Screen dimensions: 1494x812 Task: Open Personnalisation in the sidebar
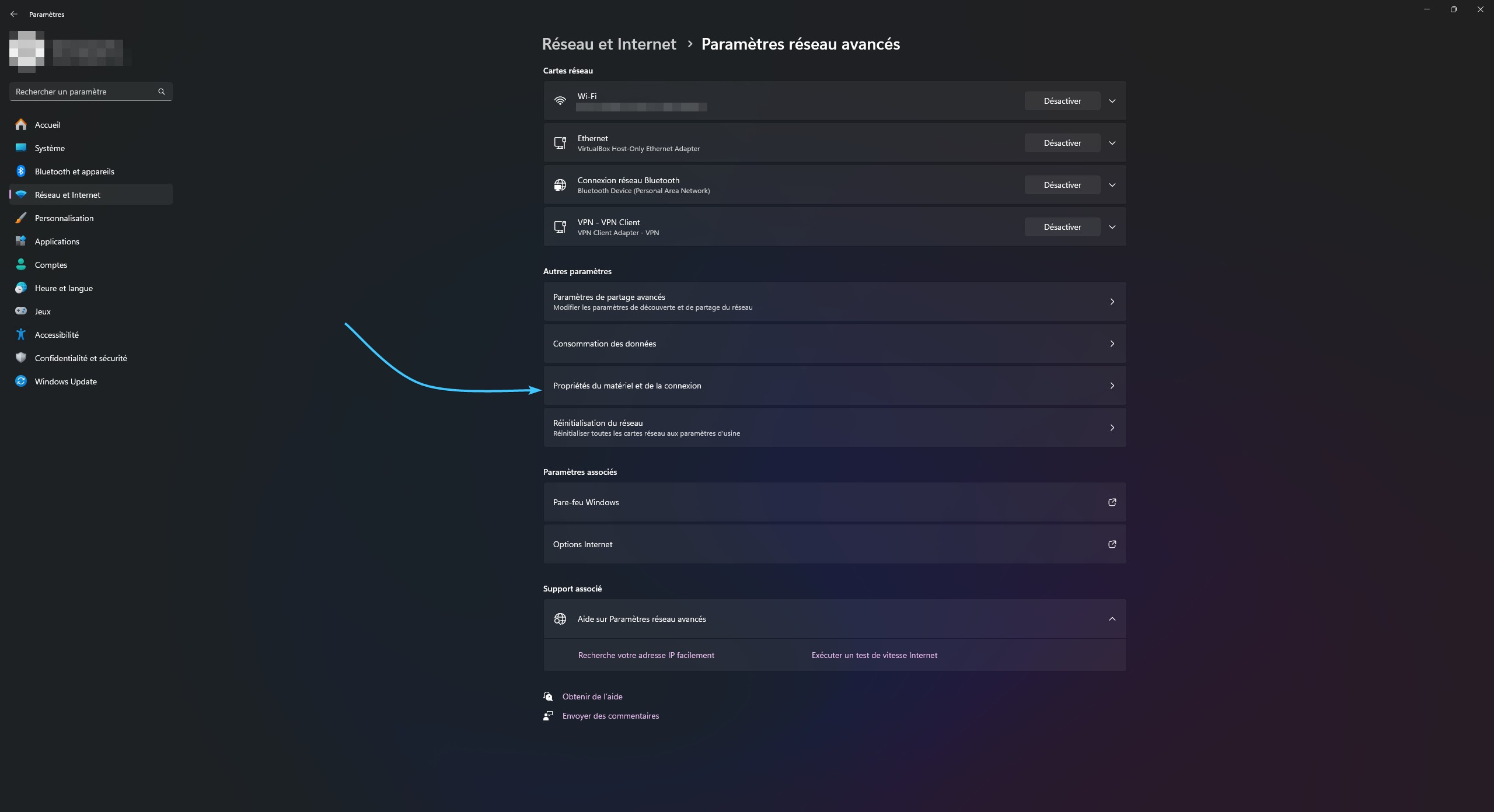(64, 218)
